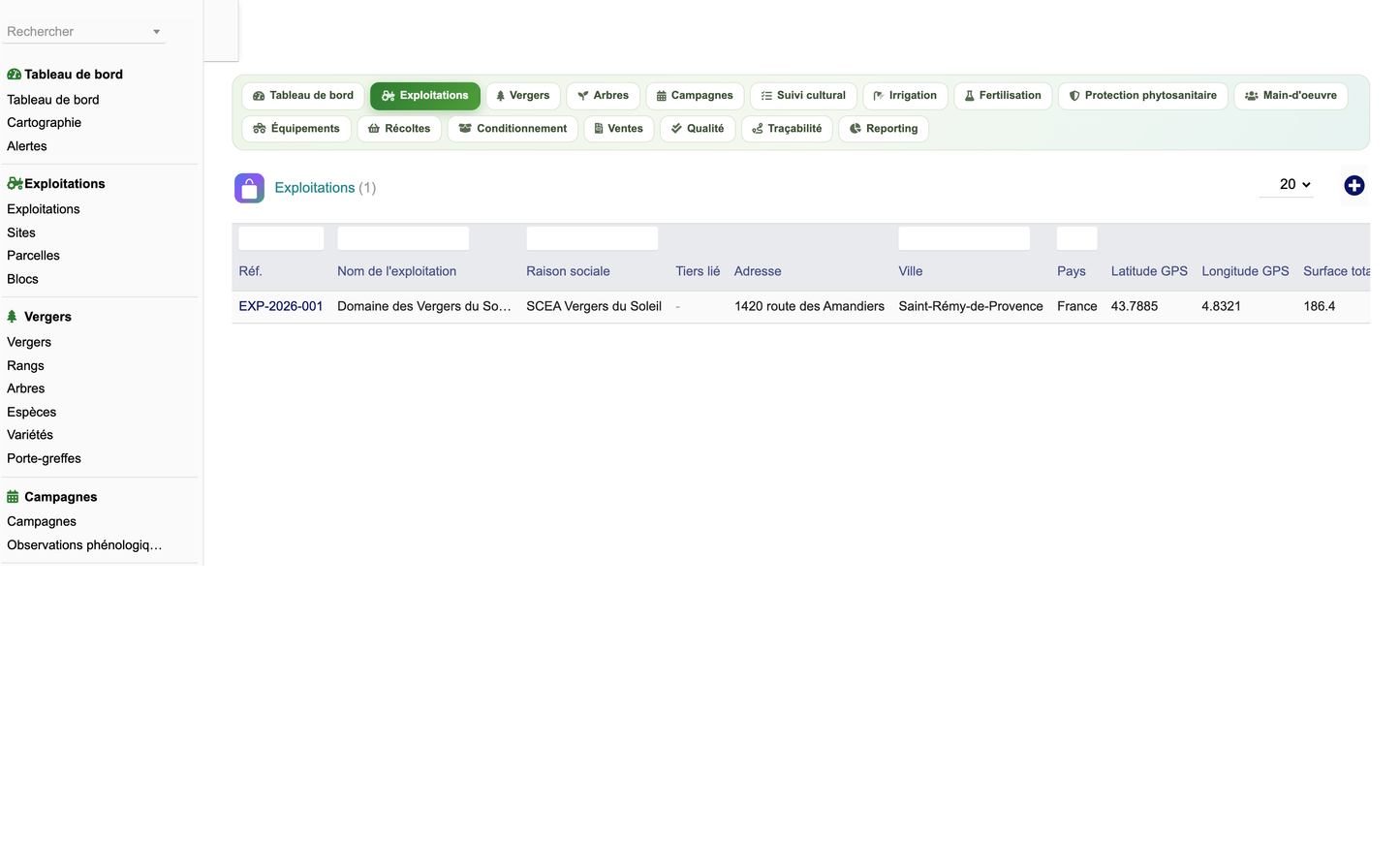Click the Traçabilité route icon
Viewport: 1400px width, 866px height.
tap(758, 129)
